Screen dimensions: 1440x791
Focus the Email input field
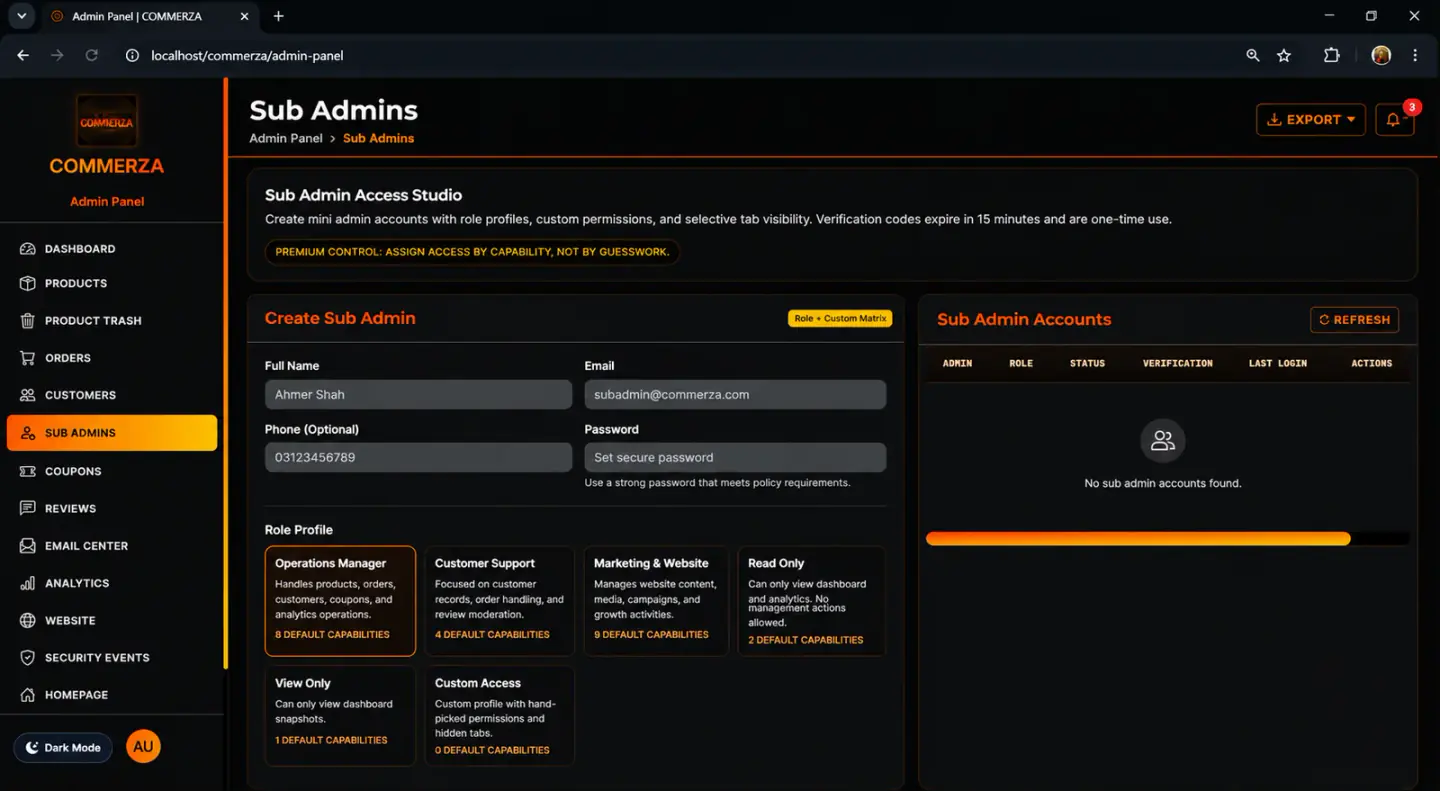click(x=735, y=395)
